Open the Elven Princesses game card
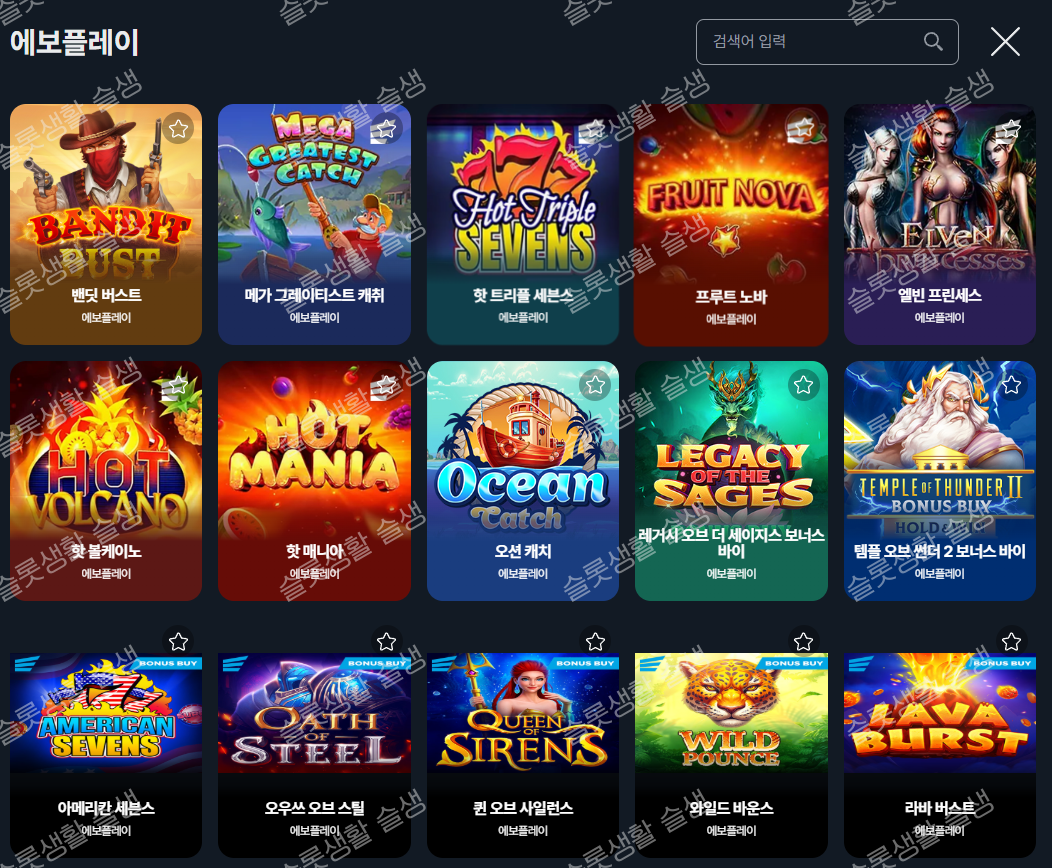 (939, 224)
